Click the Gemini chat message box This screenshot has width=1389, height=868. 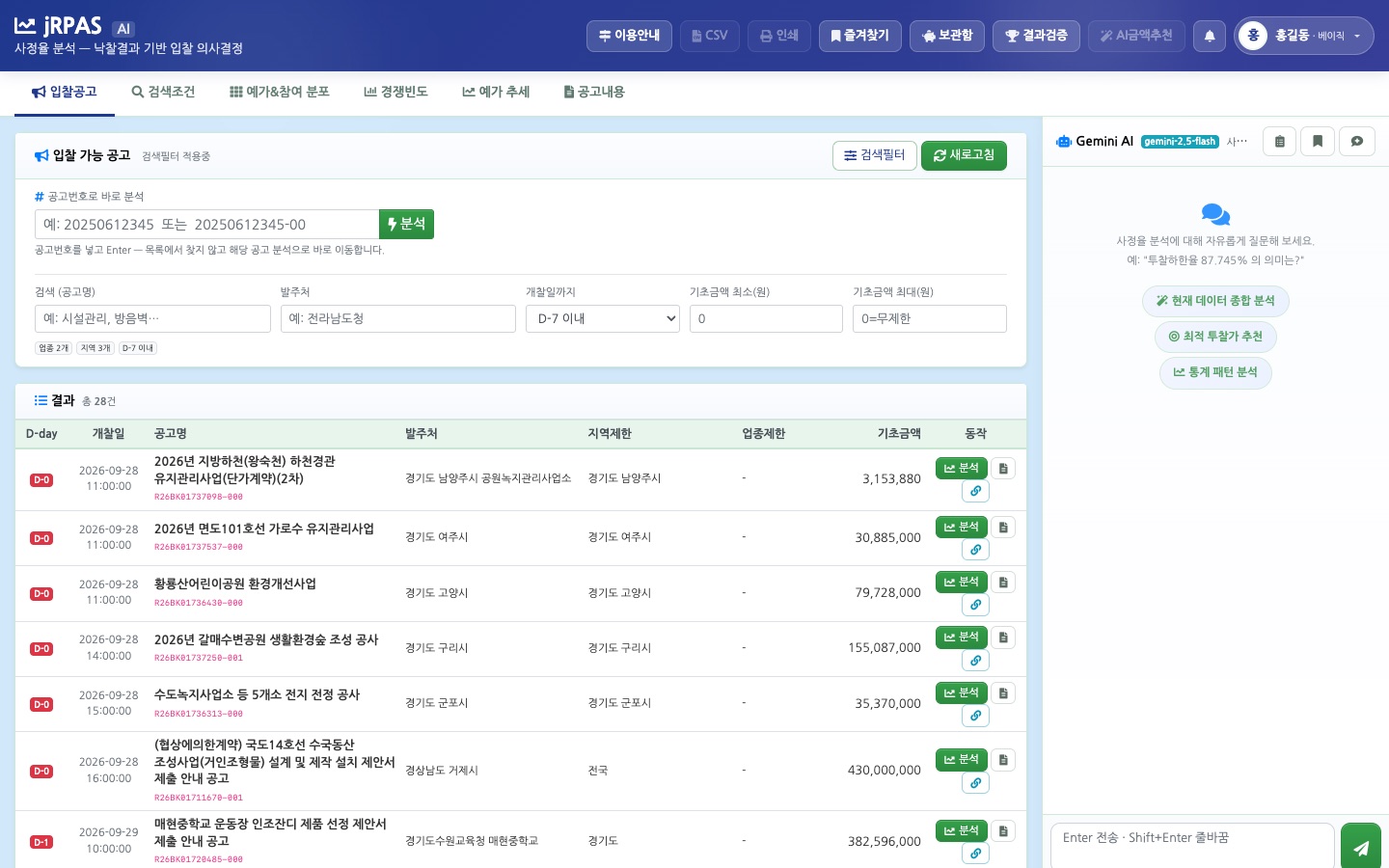1192,846
